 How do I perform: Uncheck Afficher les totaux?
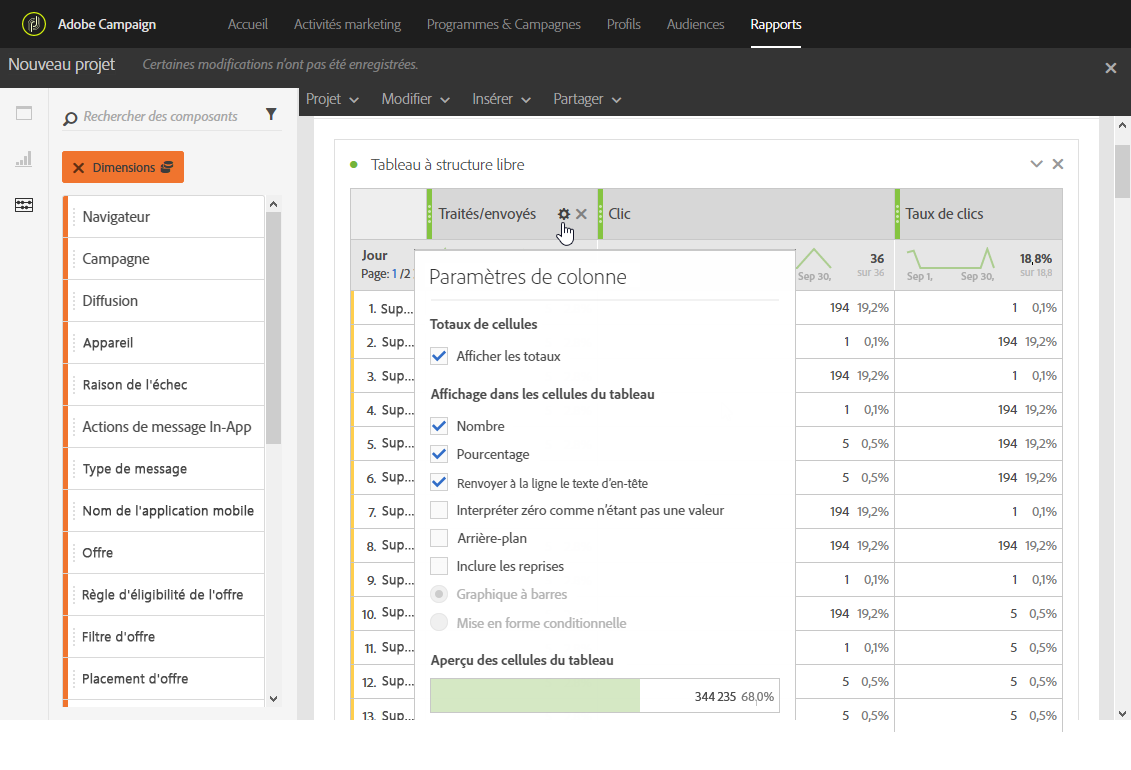(x=439, y=356)
